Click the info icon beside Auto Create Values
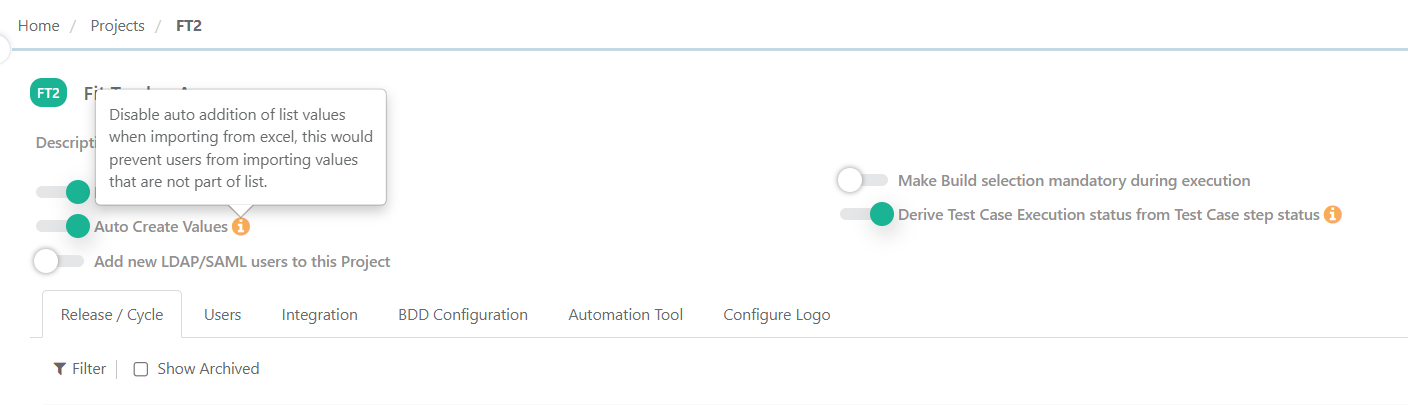Image resolution: width=1408 pixels, height=405 pixels. [x=241, y=227]
